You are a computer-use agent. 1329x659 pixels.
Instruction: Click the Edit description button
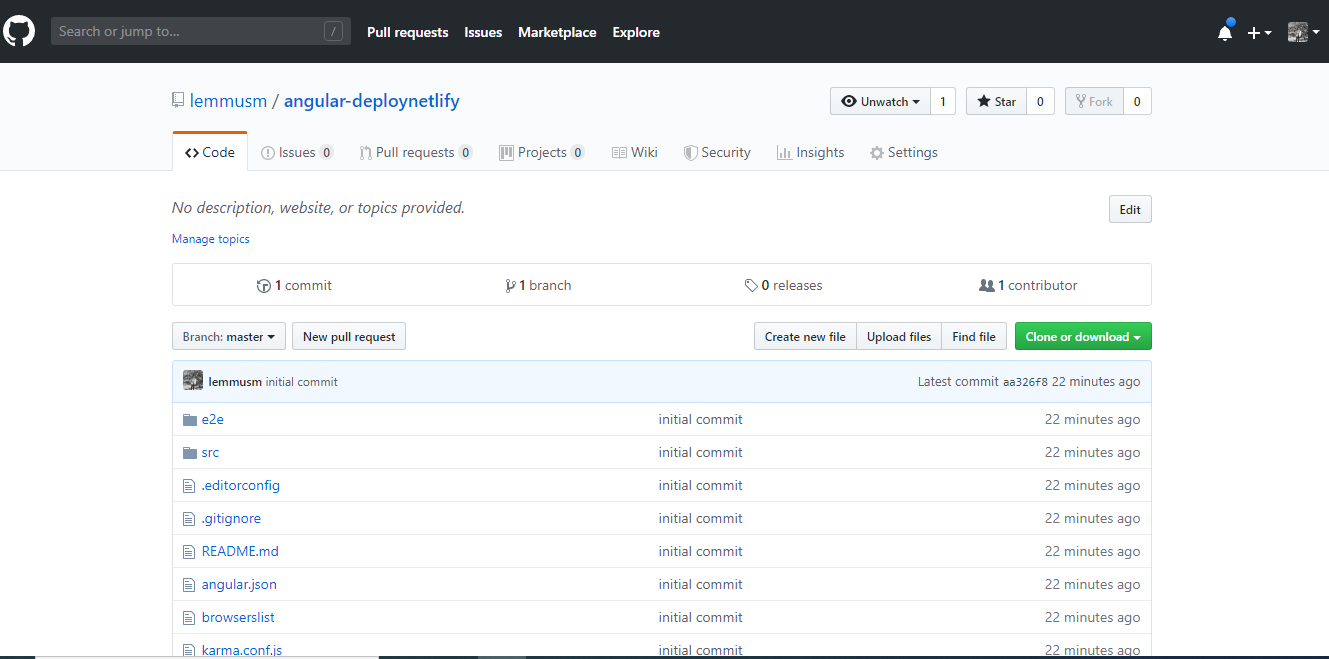coord(1130,209)
